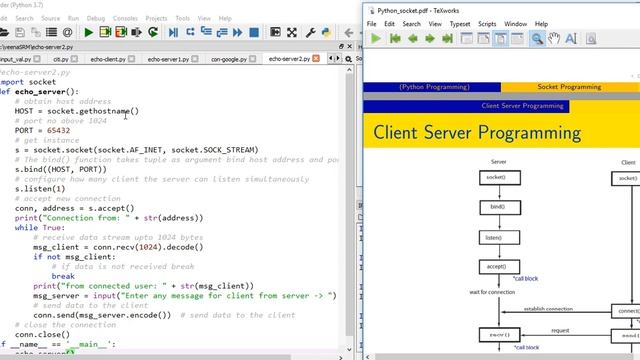Click the Client Server Programming blue bar

pyautogui.click(x=466, y=106)
